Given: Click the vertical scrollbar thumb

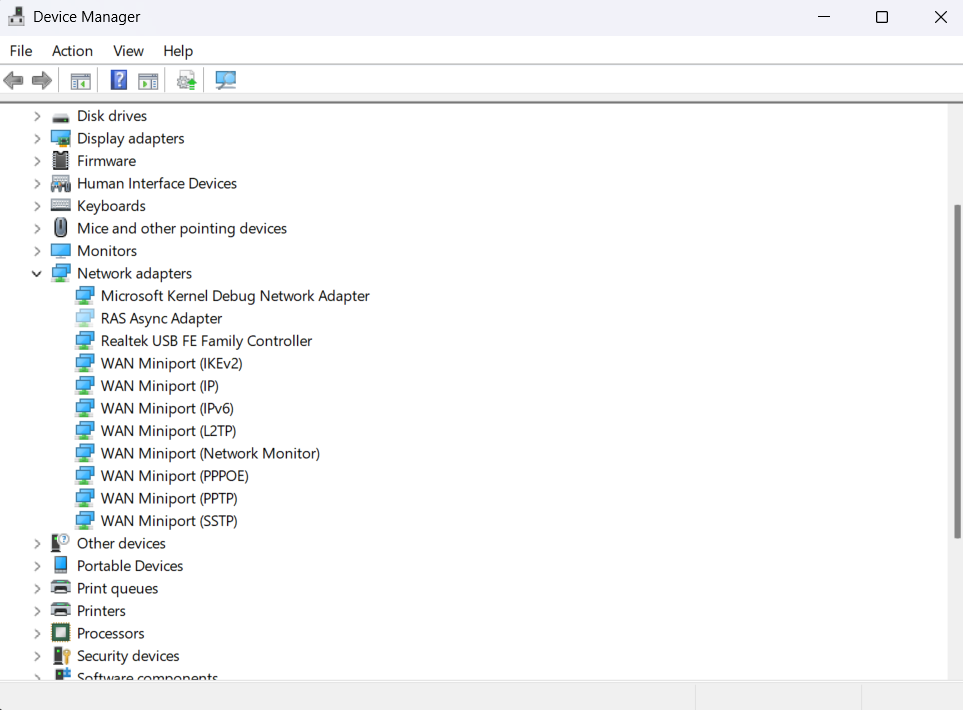Looking at the screenshot, I should coord(957,372).
